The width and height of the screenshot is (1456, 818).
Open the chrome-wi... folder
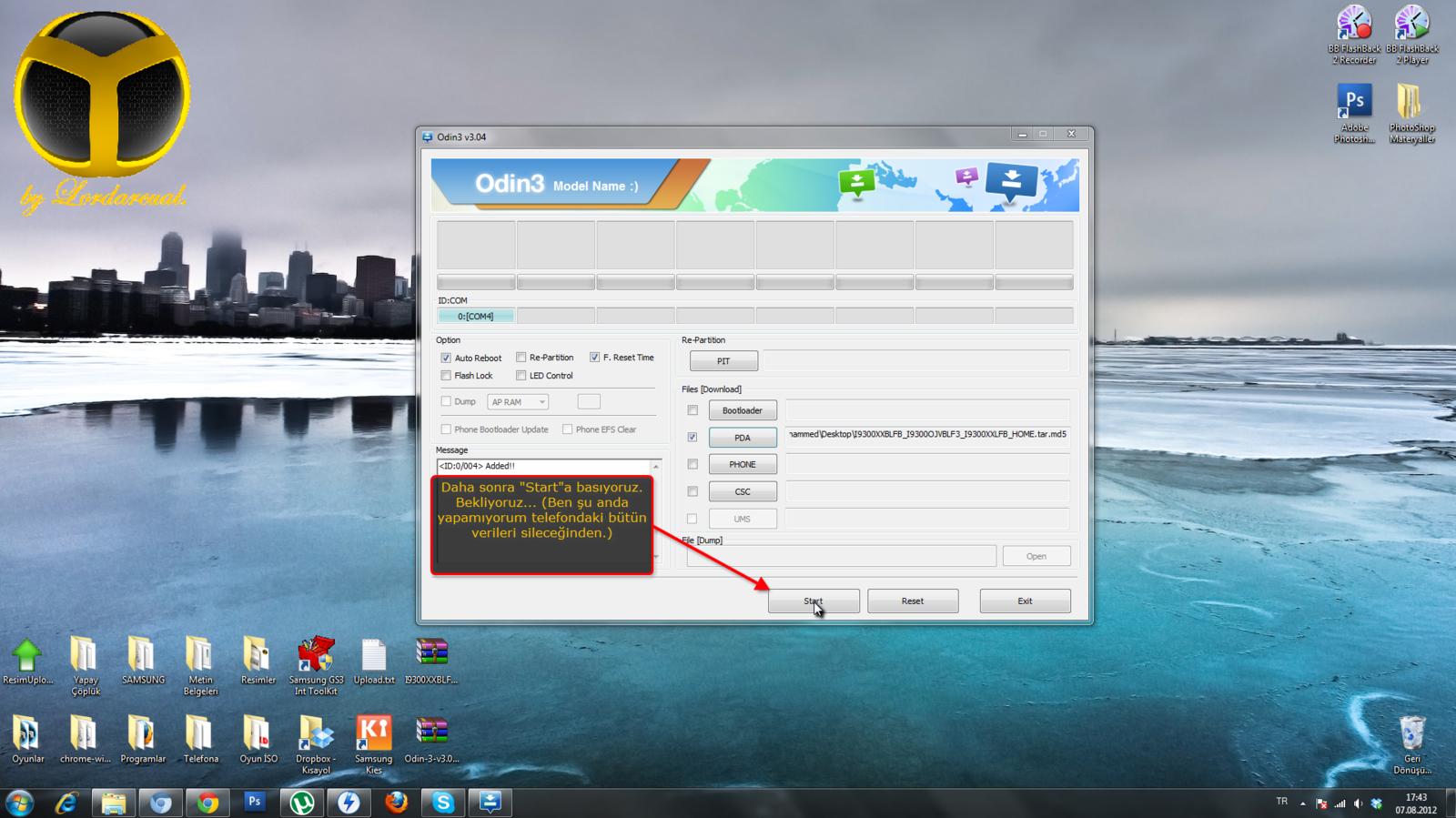pos(85,740)
